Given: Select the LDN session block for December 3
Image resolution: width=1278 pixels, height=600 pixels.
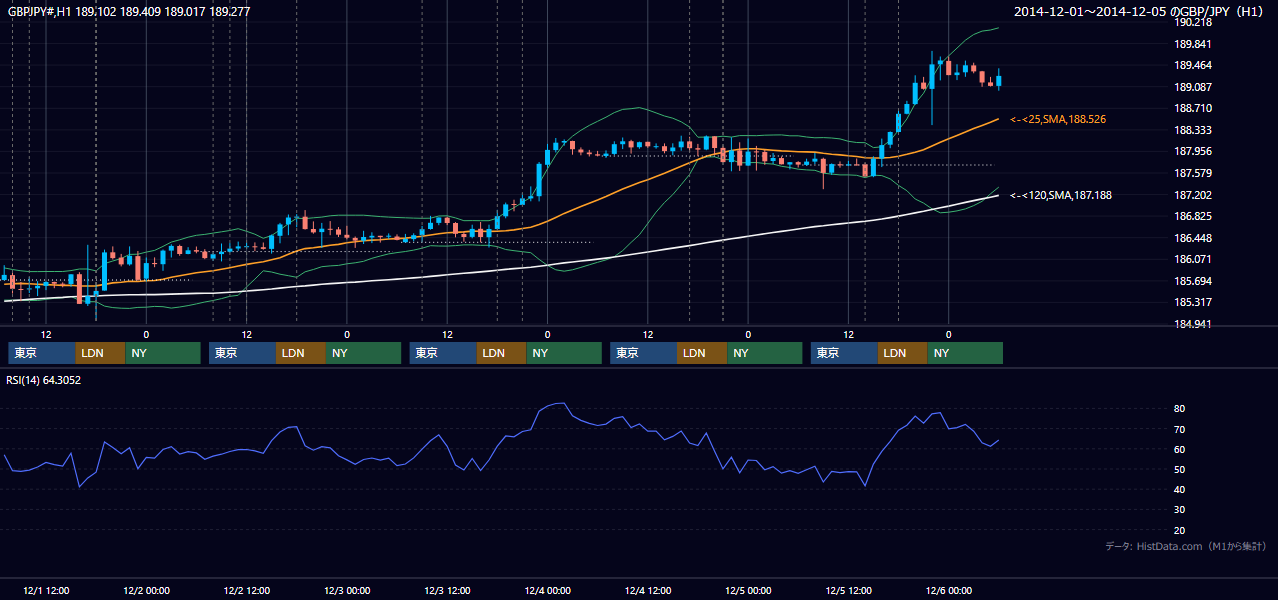Looking at the screenshot, I should (x=502, y=353).
